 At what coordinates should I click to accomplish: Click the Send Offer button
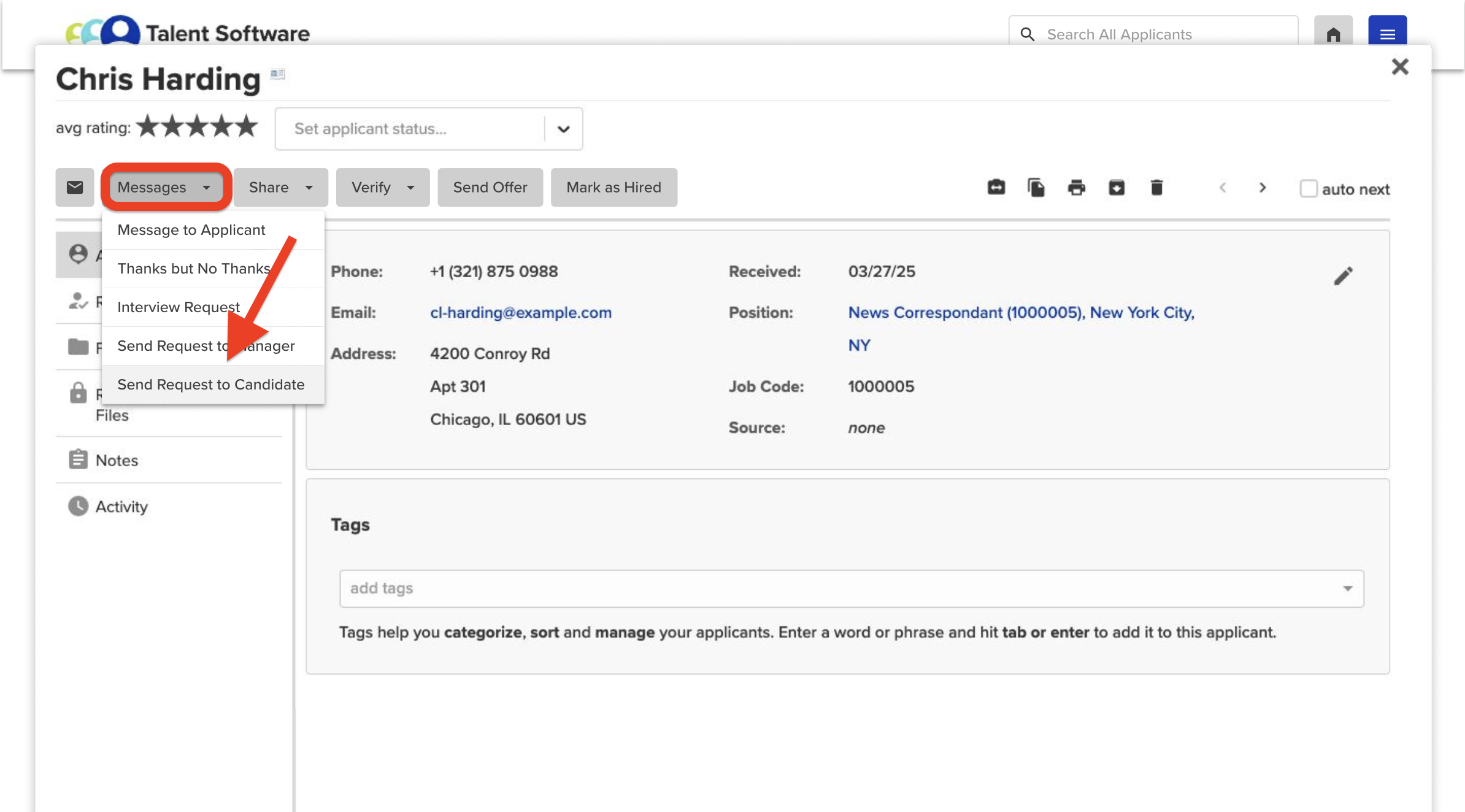pyautogui.click(x=490, y=187)
